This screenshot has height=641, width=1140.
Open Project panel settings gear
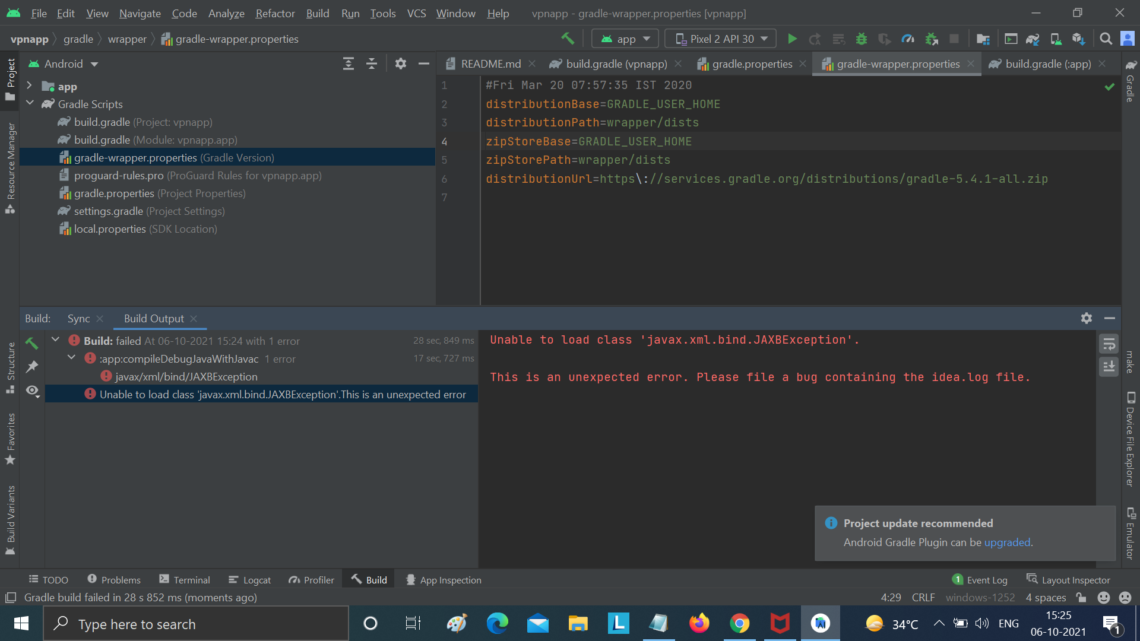tap(401, 64)
